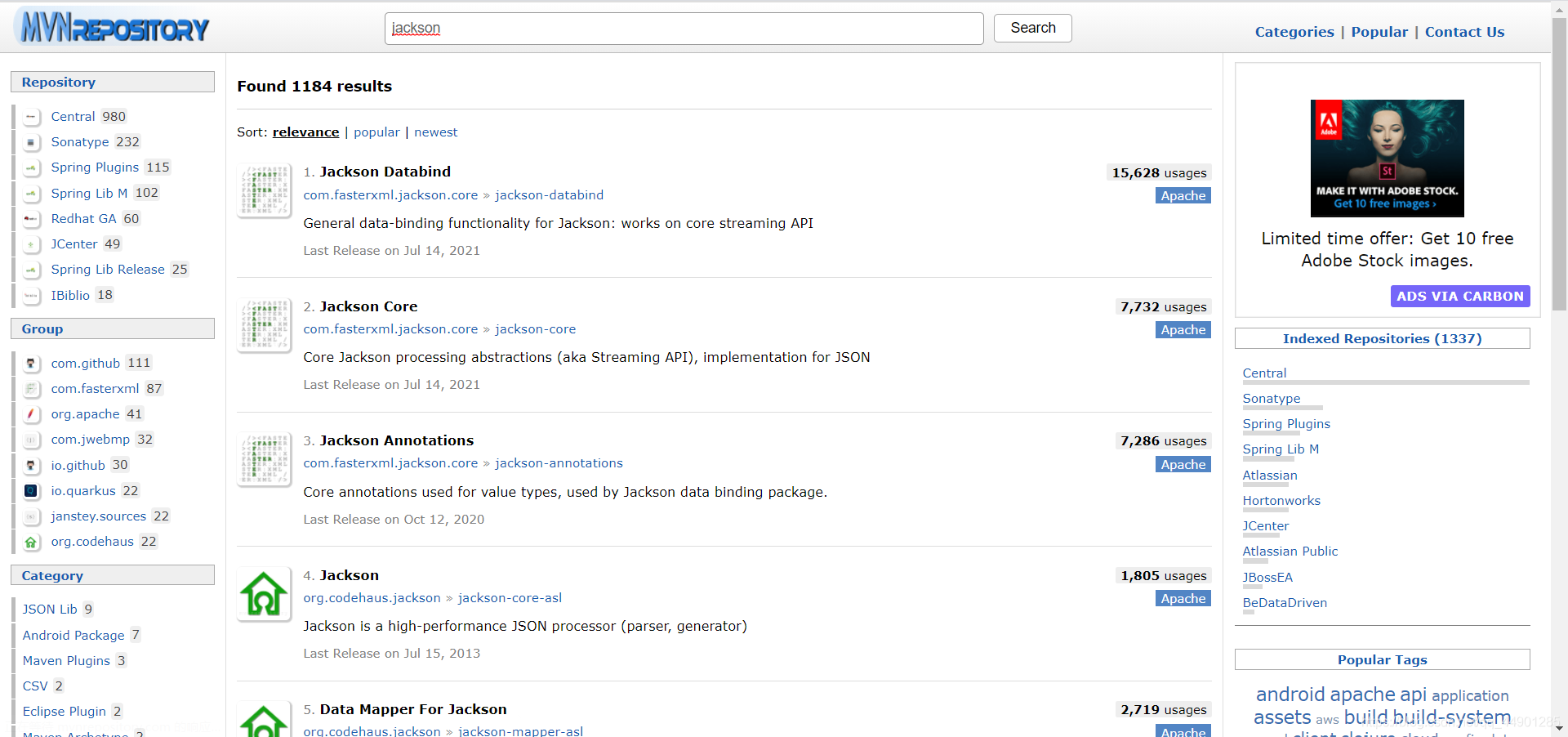Select Hortonworks in indexed repositories list

tap(1281, 501)
